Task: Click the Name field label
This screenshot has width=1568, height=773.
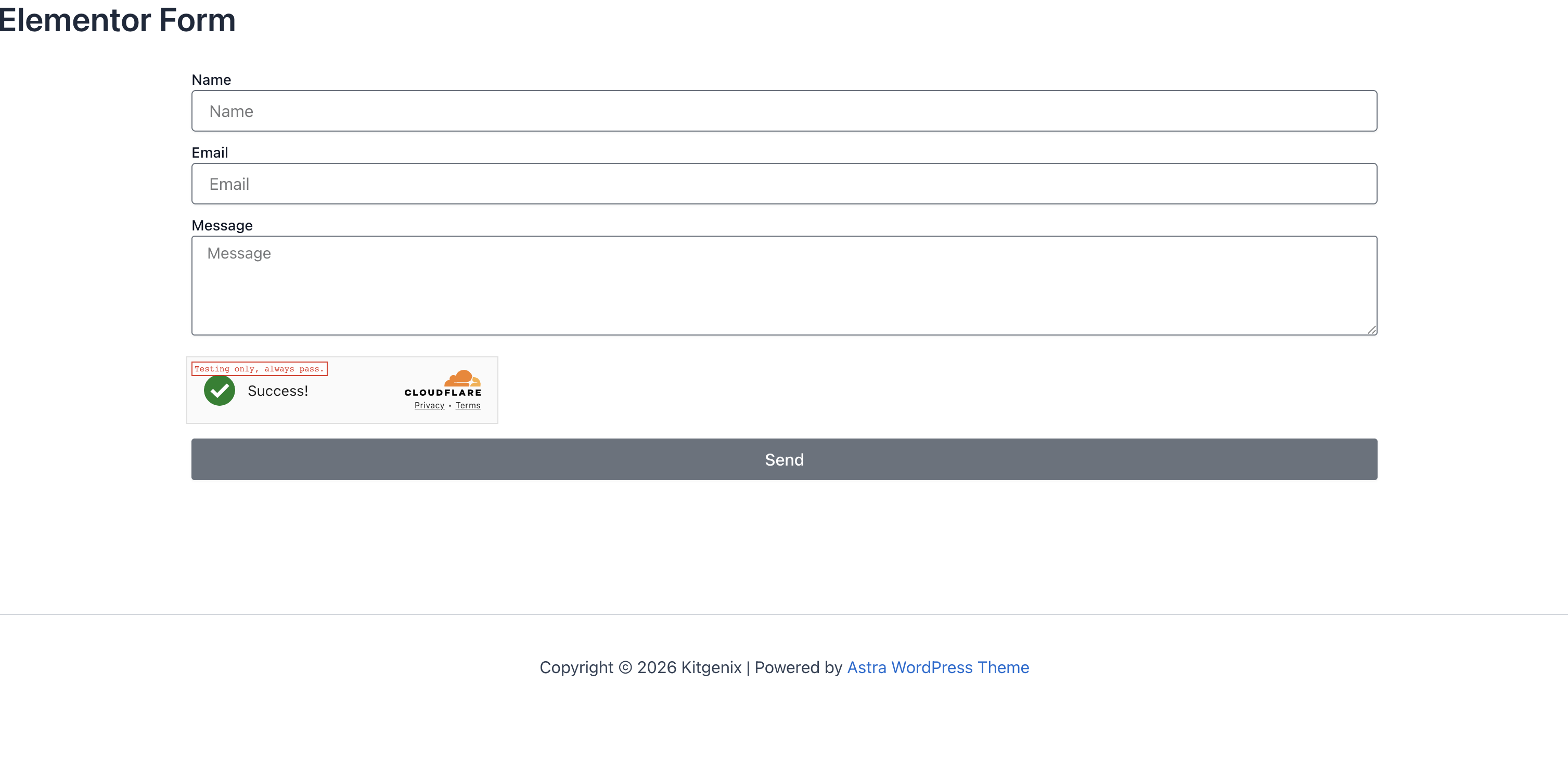Action: 211,79
